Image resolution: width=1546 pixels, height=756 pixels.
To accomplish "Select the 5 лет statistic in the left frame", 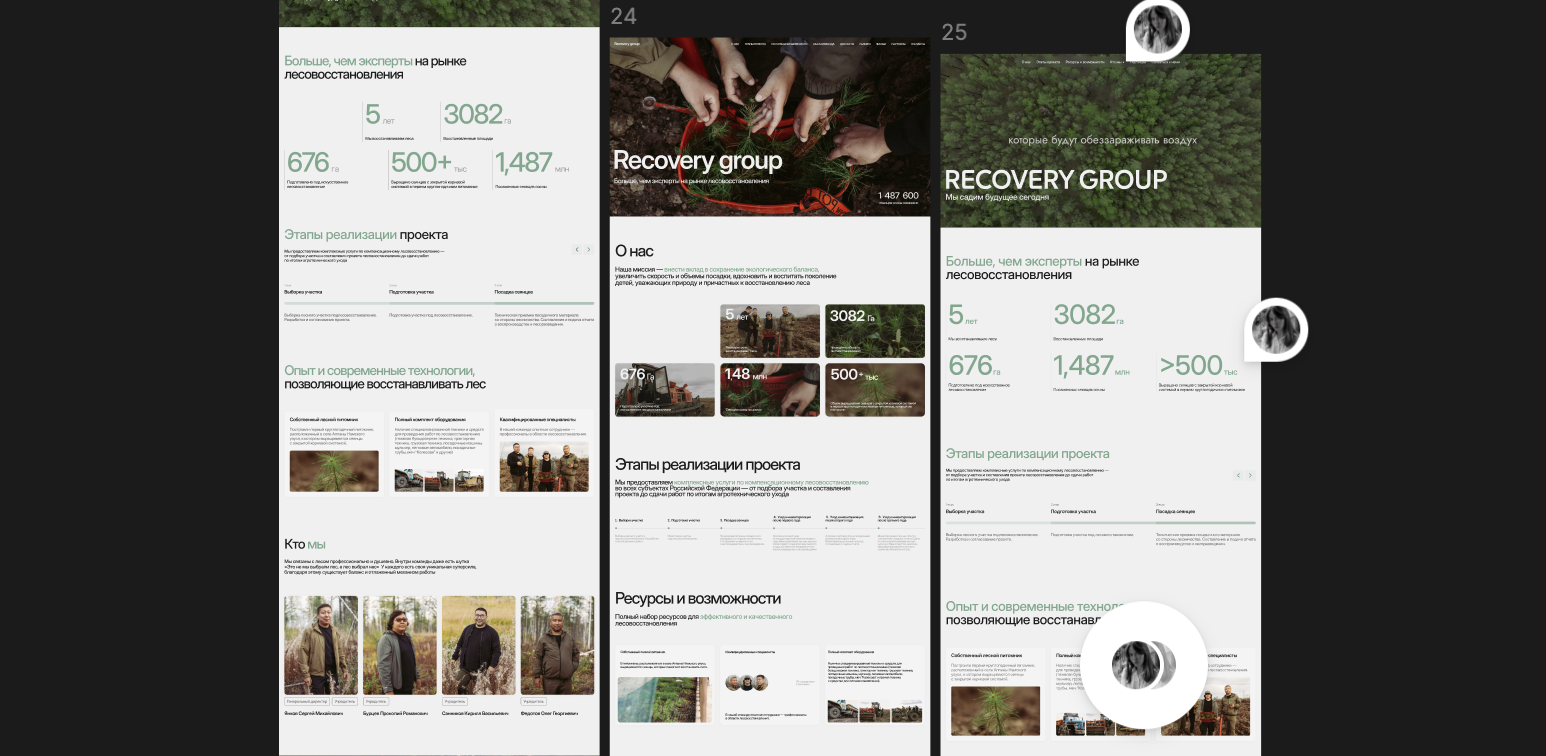I will 380,115.
